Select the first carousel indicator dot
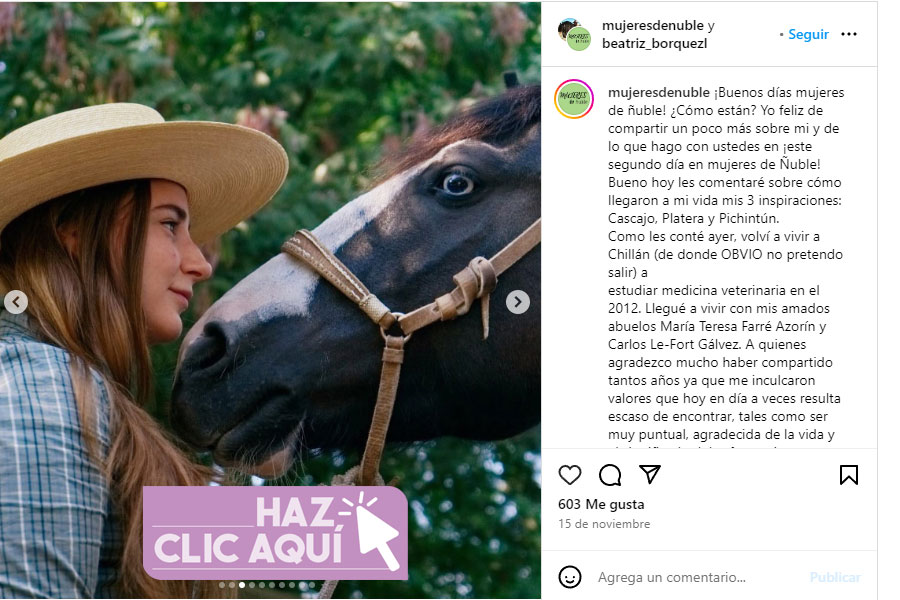900x600 pixels. point(222,585)
